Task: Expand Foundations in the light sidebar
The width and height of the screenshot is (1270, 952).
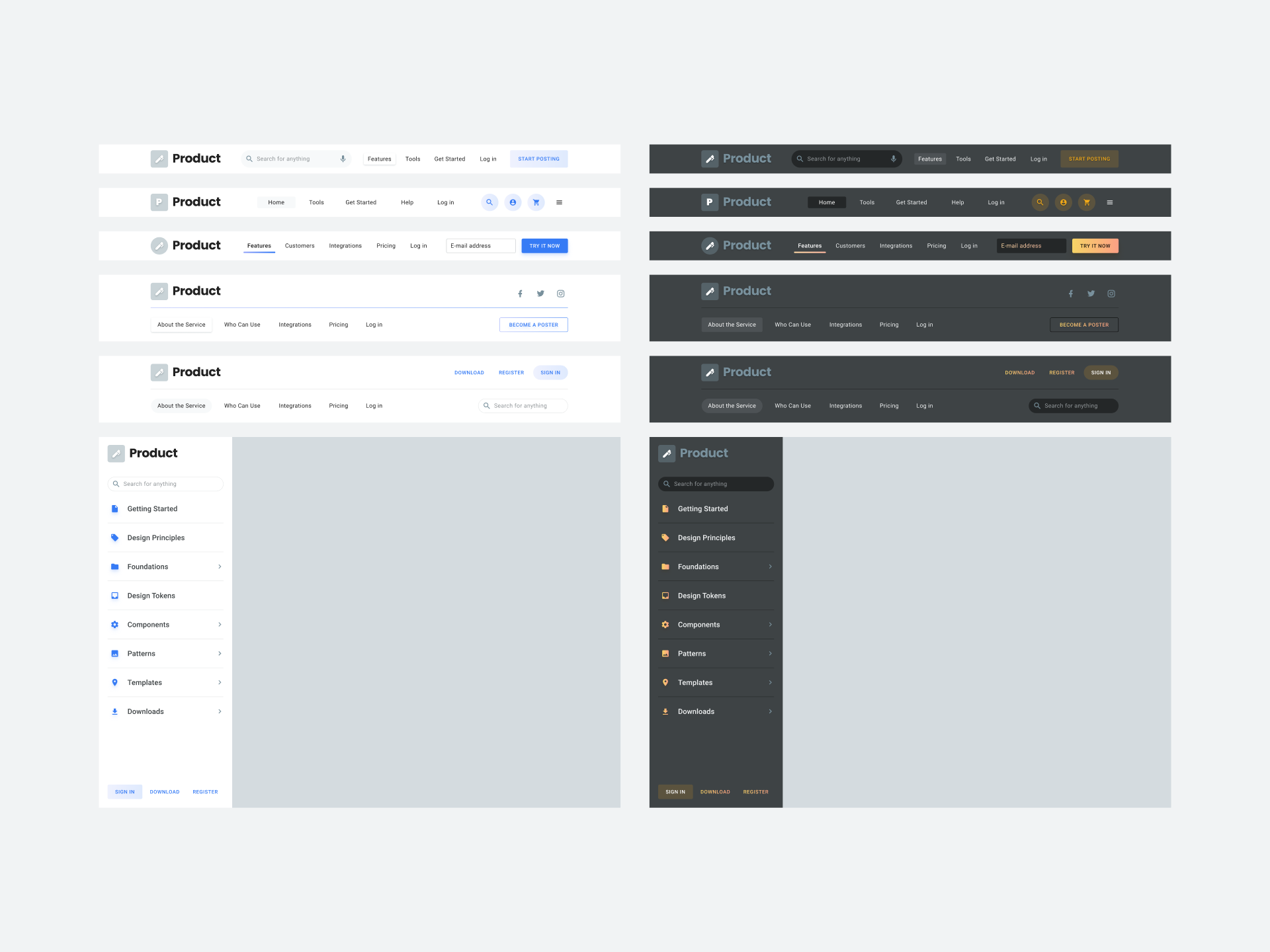Action: pos(220,567)
